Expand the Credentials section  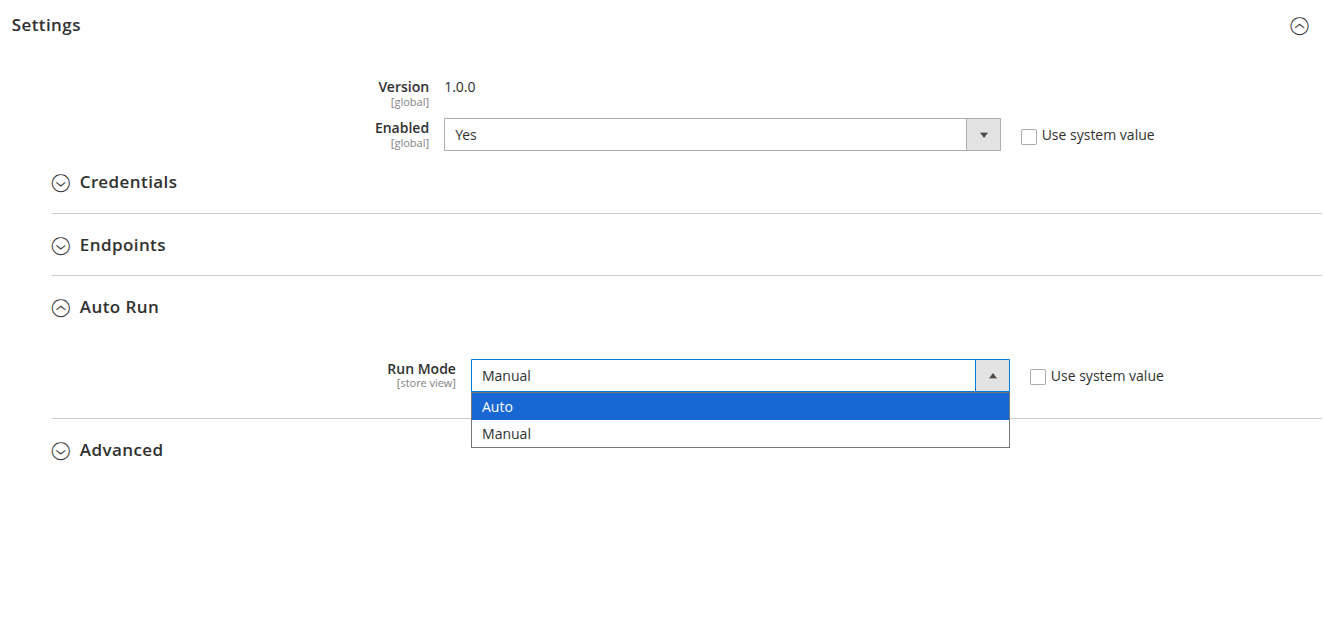pyautogui.click(x=114, y=183)
